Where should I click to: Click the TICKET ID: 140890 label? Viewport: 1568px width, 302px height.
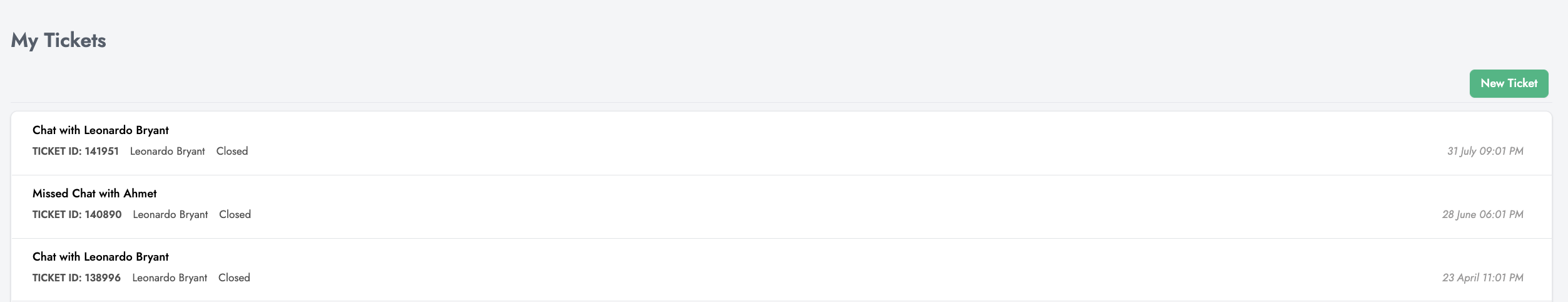coord(77,214)
